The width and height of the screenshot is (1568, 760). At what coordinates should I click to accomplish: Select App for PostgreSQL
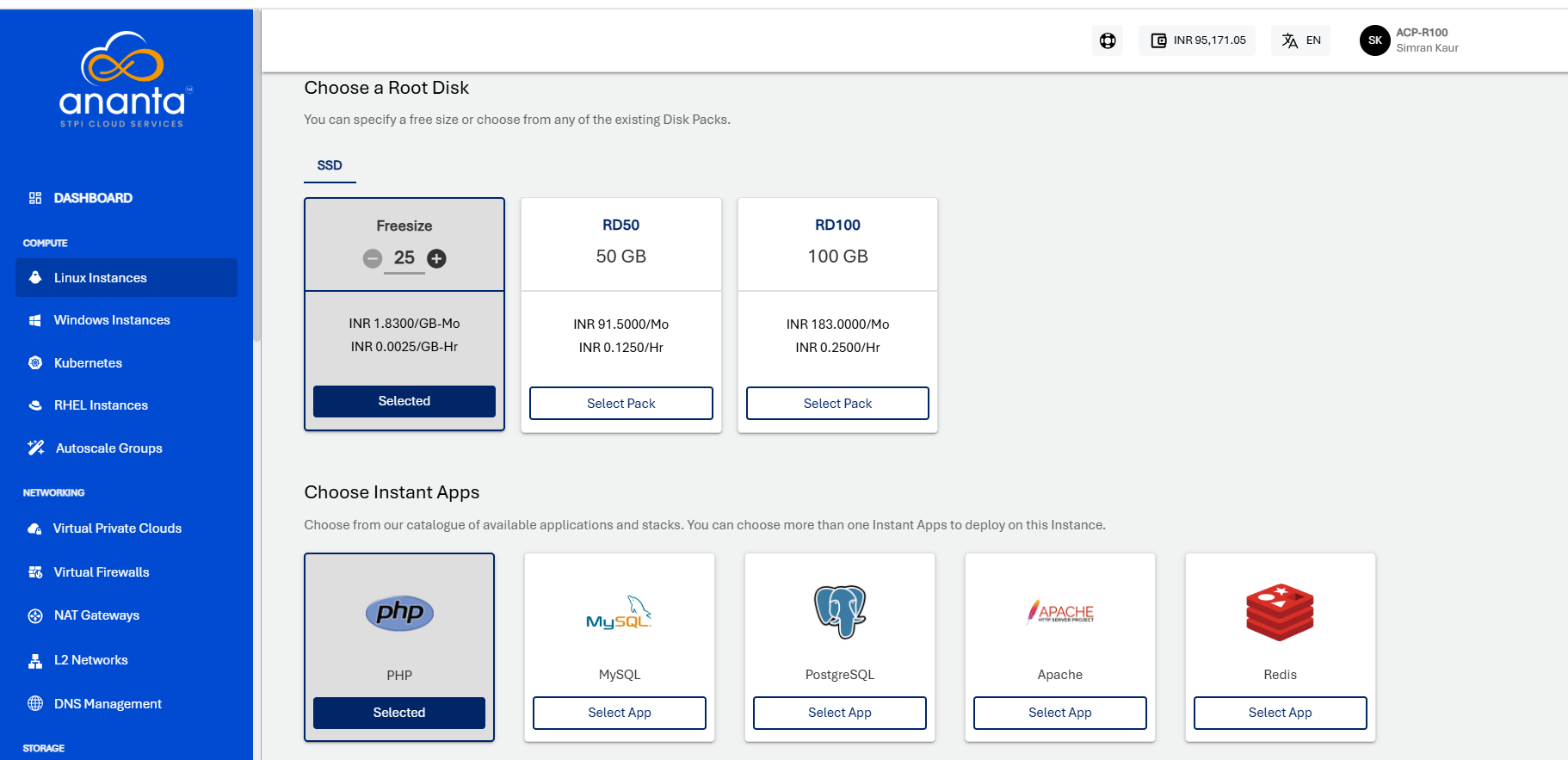pos(840,713)
